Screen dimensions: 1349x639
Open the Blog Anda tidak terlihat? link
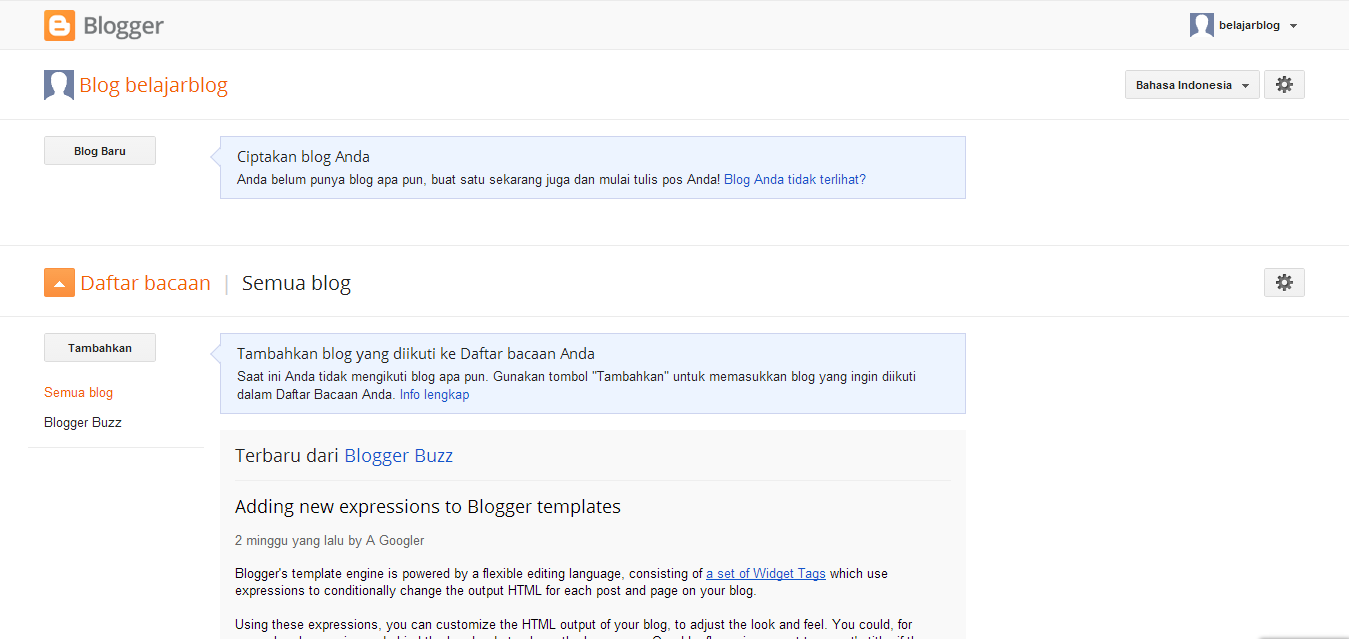coord(795,180)
